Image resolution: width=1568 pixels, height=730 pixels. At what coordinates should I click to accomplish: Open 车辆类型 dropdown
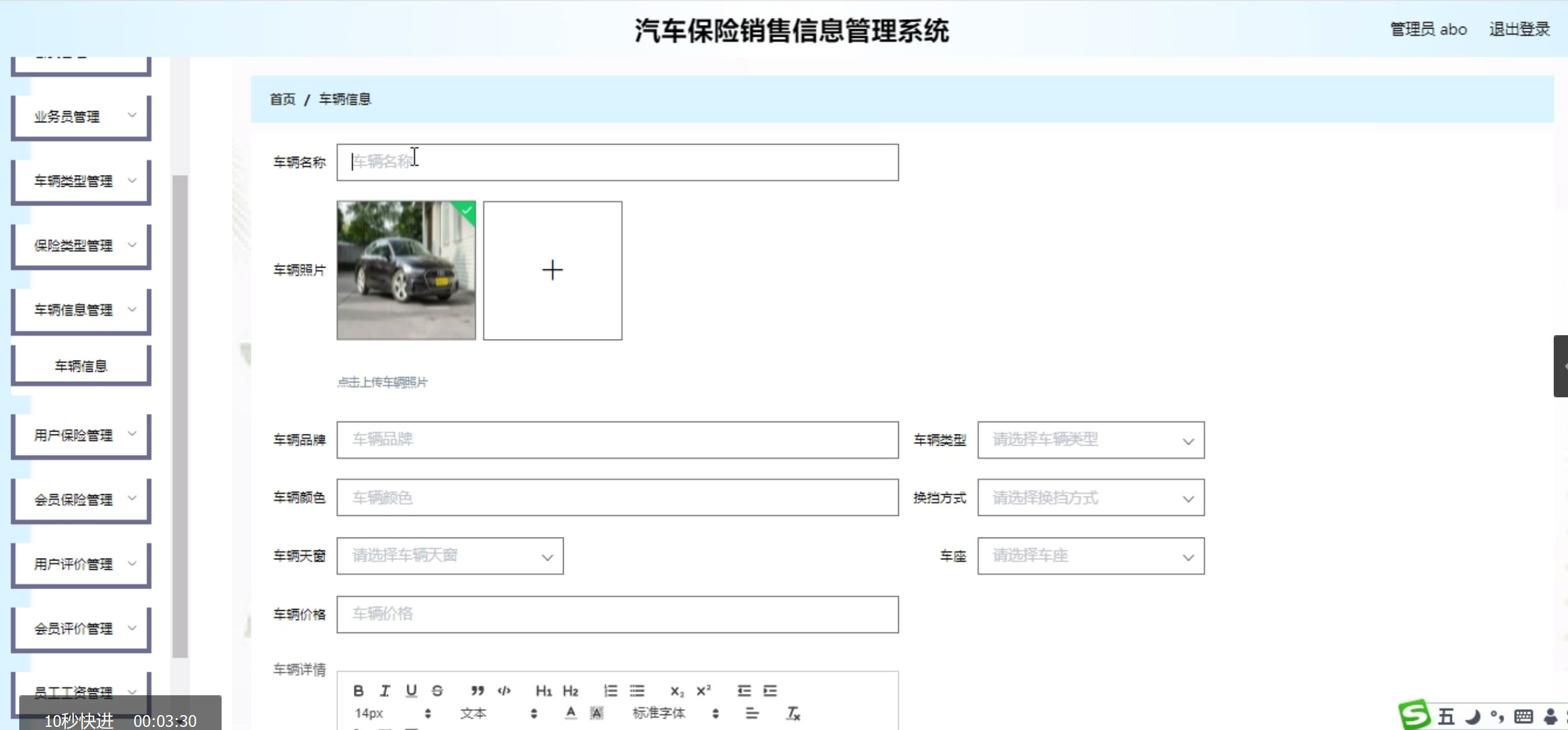tap(1090, 440)
